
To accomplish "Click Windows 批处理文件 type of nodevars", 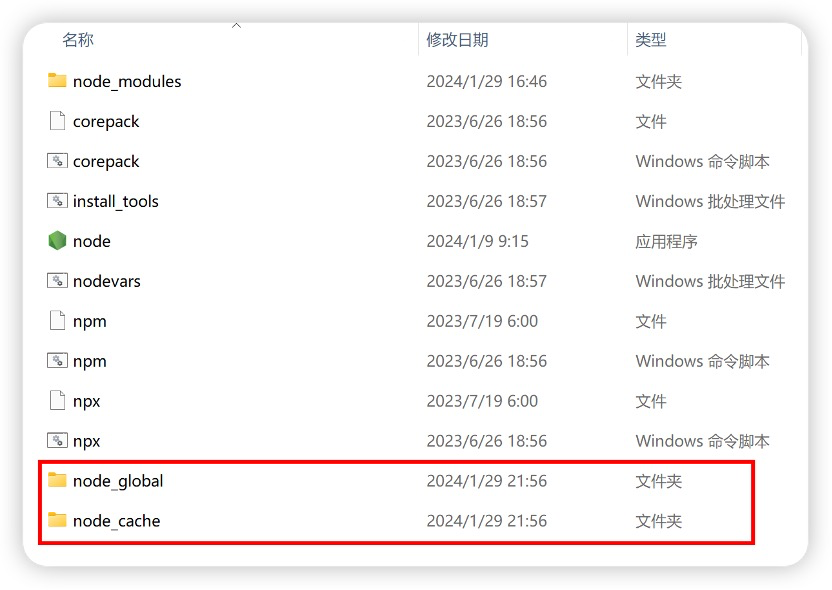I will [710, 281].
